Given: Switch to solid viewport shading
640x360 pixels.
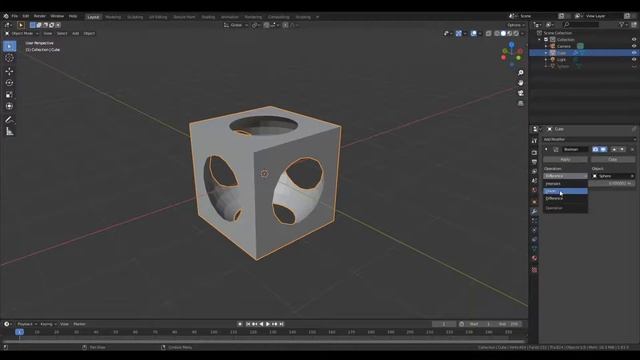Looking at the screenshot, I should (503, 33).
